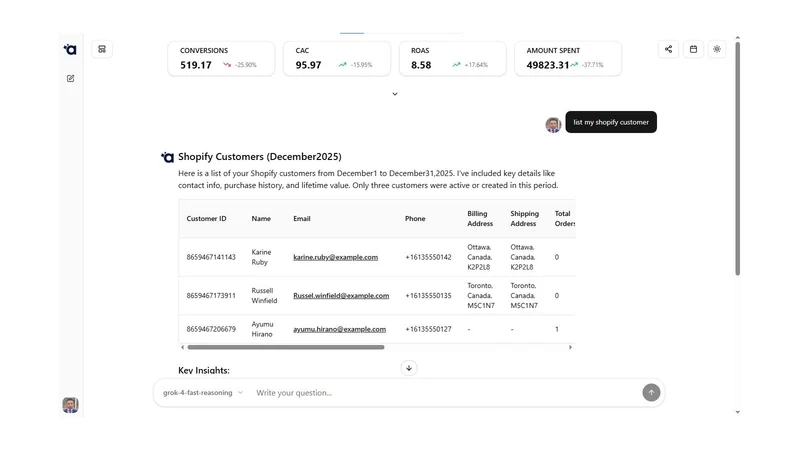Toggle light/dark theme sun icon
The image size is (800, 450).
717,49
